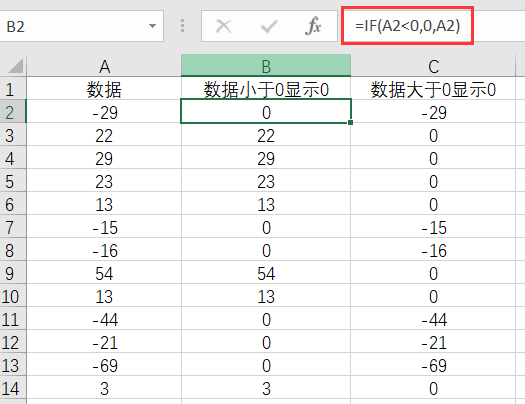Expand the Name Box dropdown arrow

tap(152, 26)
